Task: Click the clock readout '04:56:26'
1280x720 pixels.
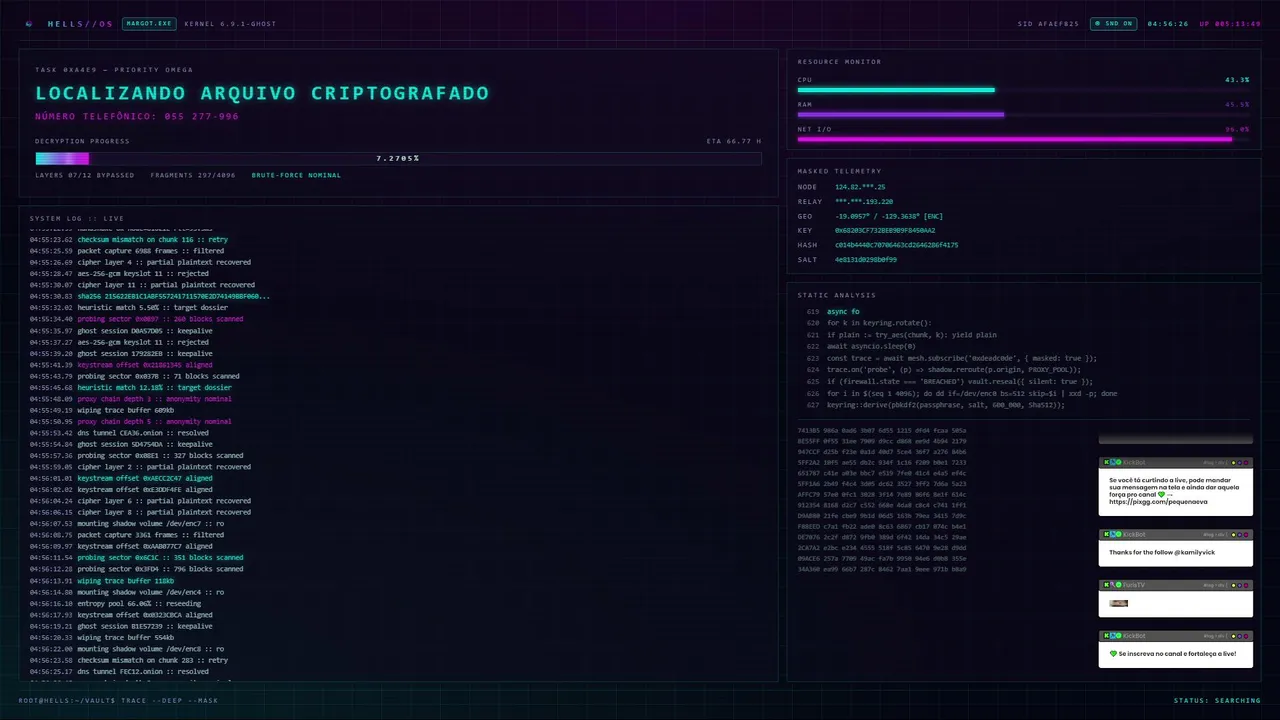Action: click(x=1168, y=23)
